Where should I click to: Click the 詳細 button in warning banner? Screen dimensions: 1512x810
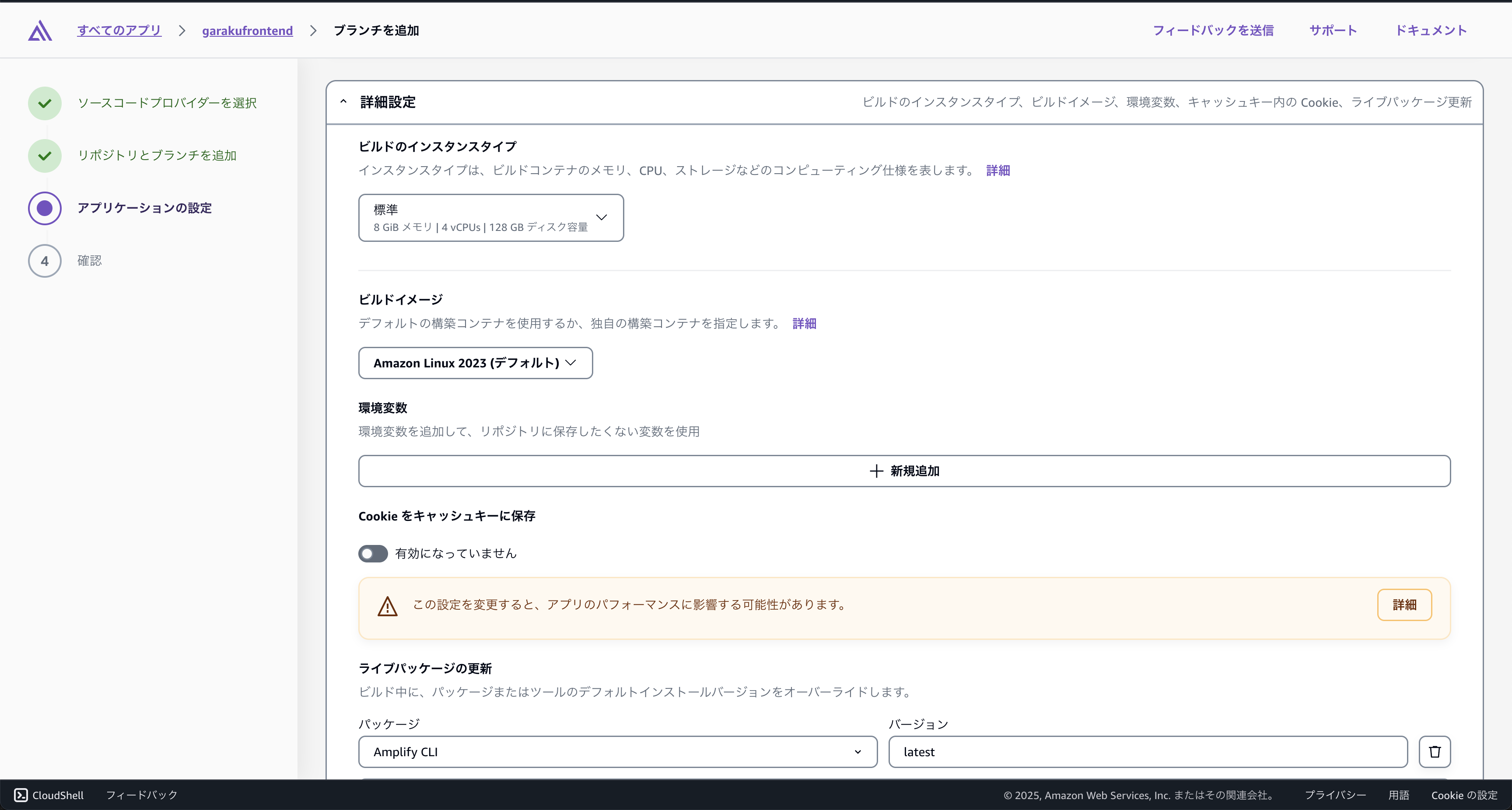1404,604
